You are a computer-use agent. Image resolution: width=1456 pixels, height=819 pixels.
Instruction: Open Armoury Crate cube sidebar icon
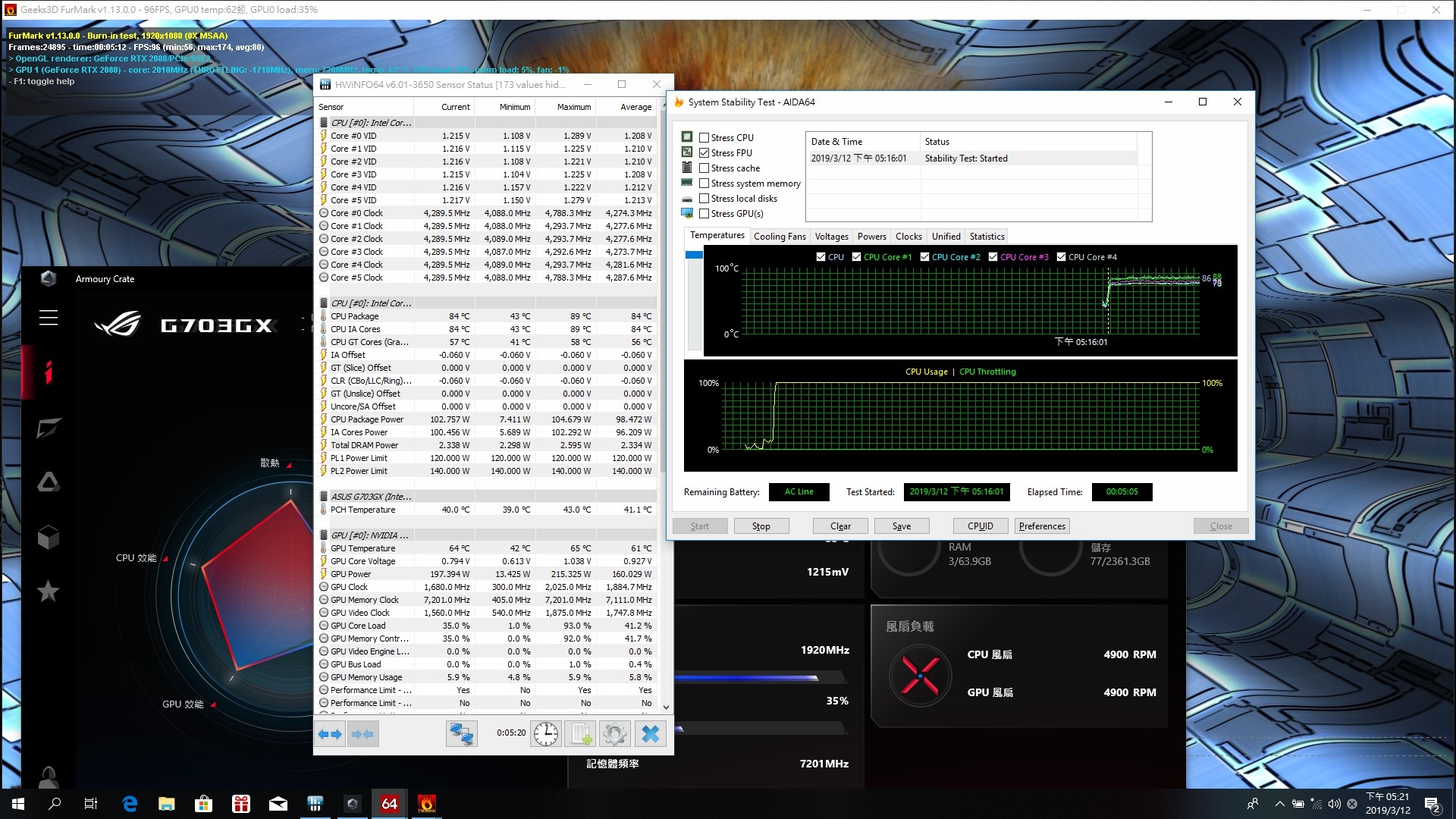[x=49, y=538]
